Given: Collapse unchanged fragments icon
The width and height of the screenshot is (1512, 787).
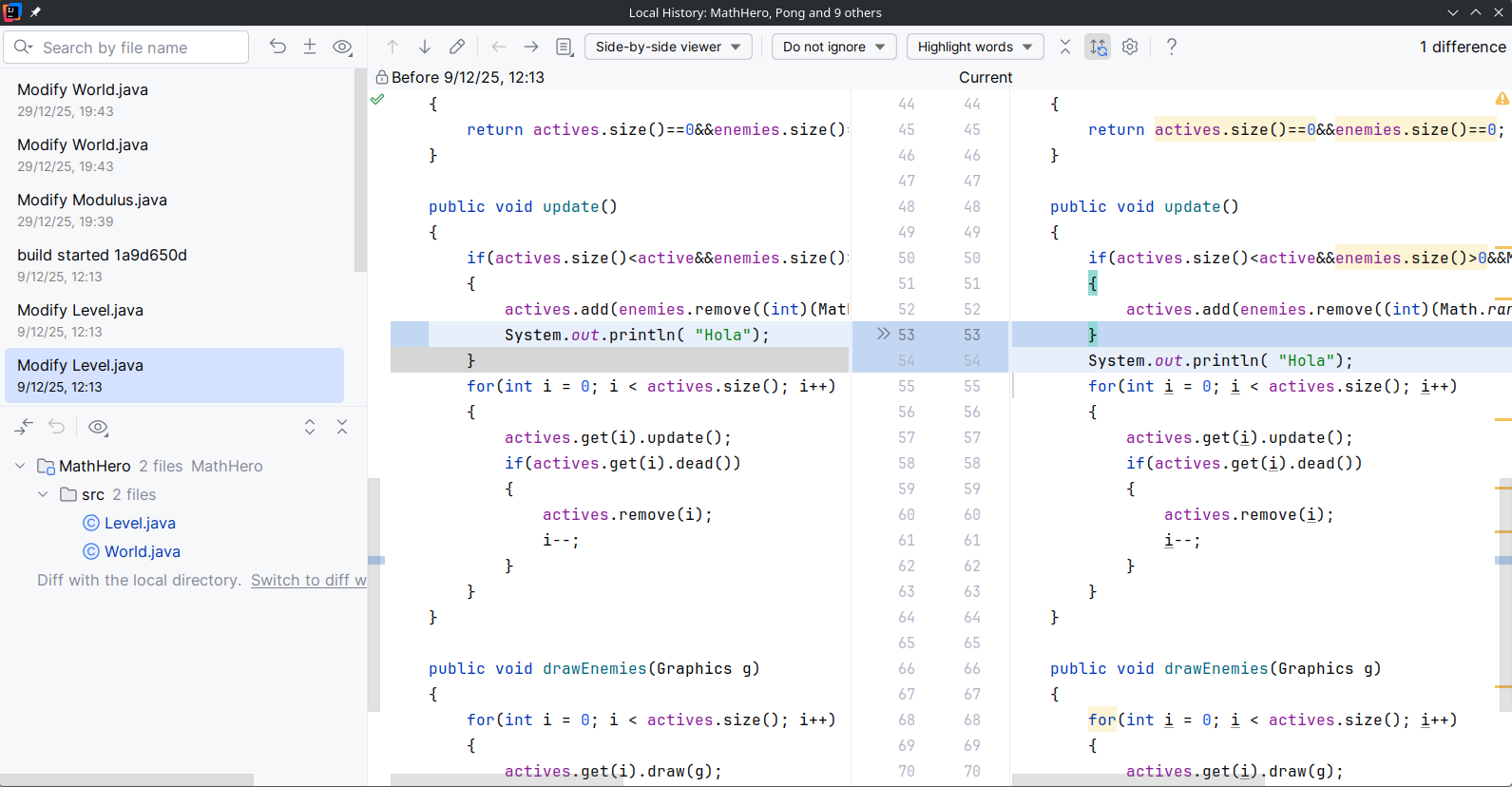Looking at the screenshot, I should [x=1065, y=47].
